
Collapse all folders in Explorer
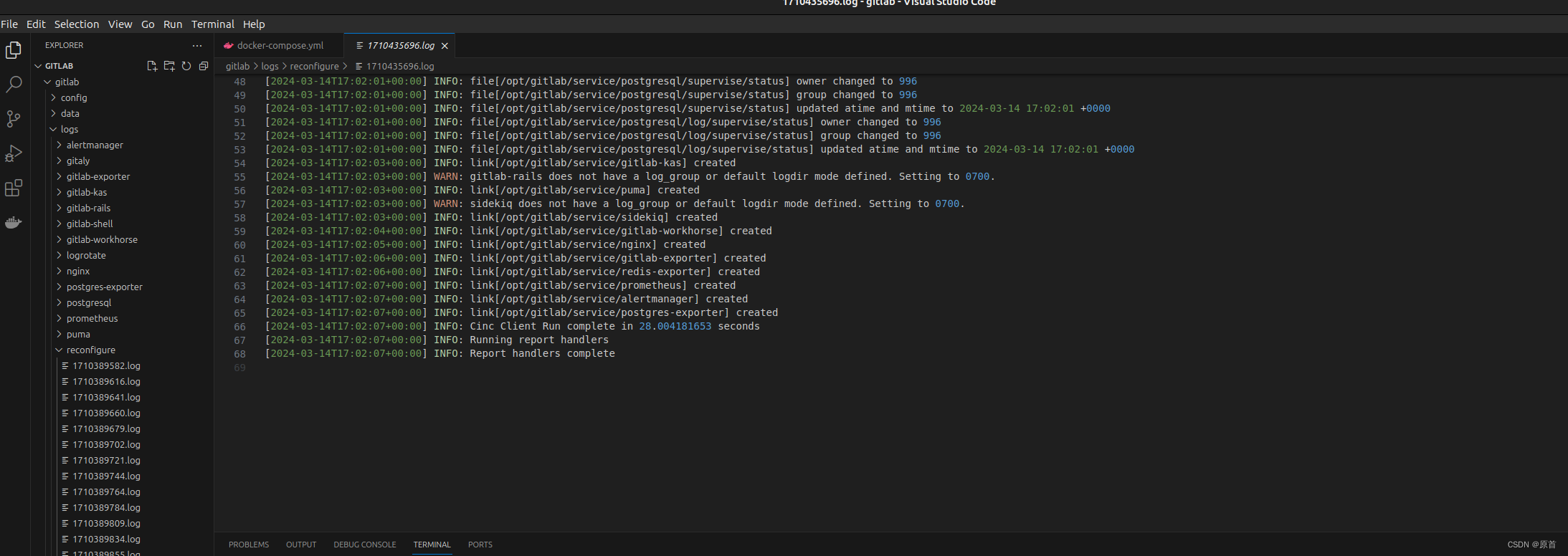tap(203, 66)
